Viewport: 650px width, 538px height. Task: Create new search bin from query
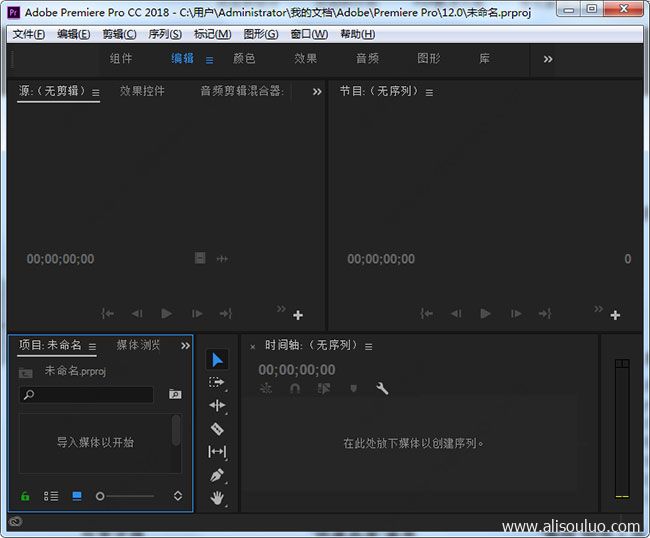pos(175,394)
